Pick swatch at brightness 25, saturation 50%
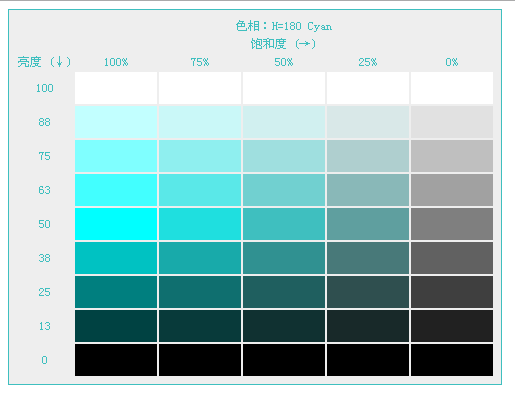The image size is (515, 401). click(284, 292)
